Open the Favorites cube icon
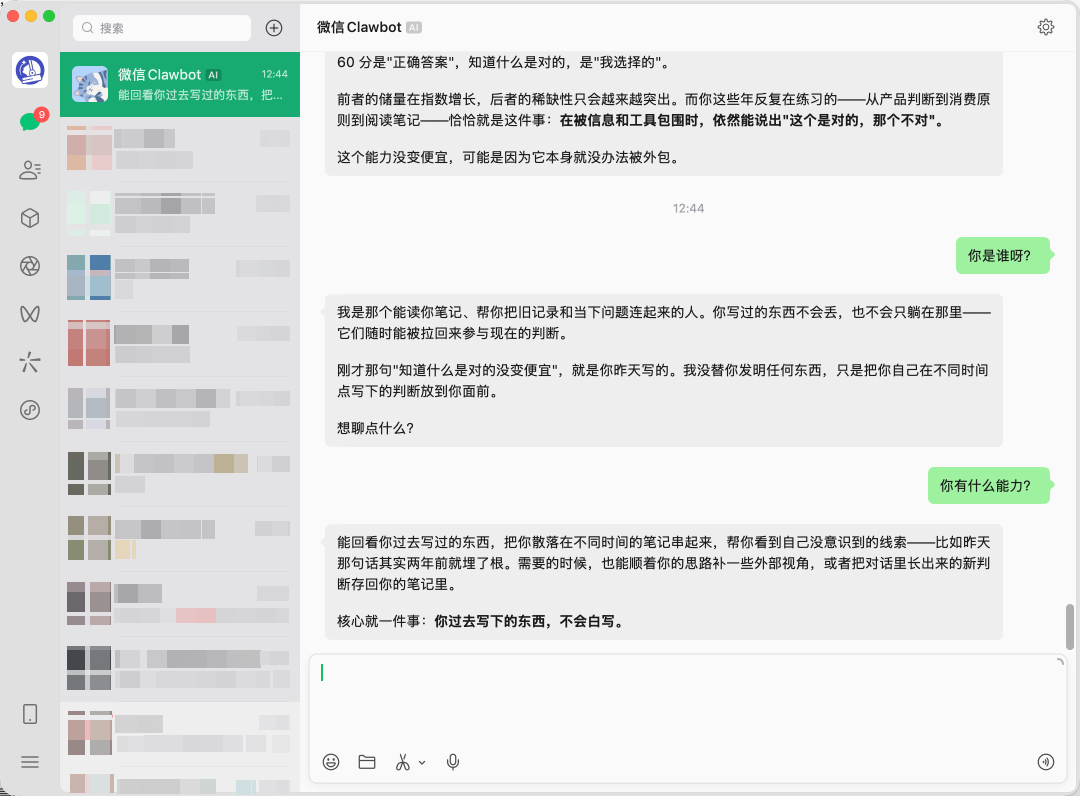The height and width of the screenshot is (796, 1080). click(30, 218)
